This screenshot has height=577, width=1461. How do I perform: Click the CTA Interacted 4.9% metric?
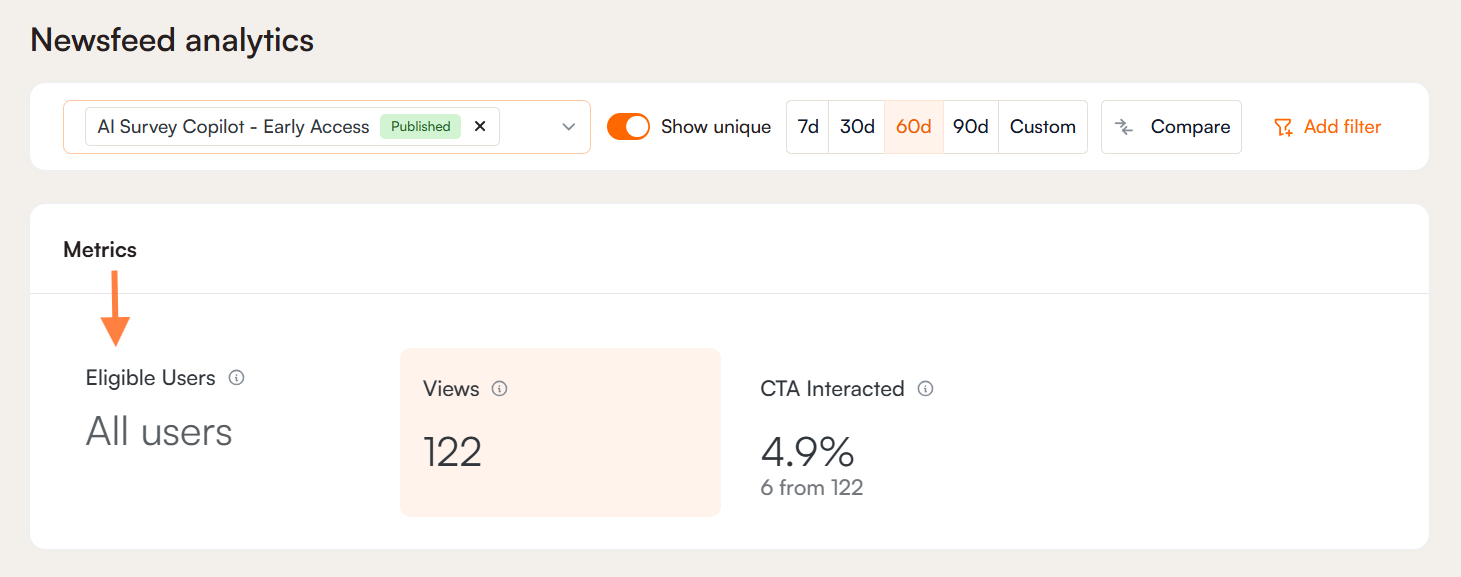(x=808, y=453)
